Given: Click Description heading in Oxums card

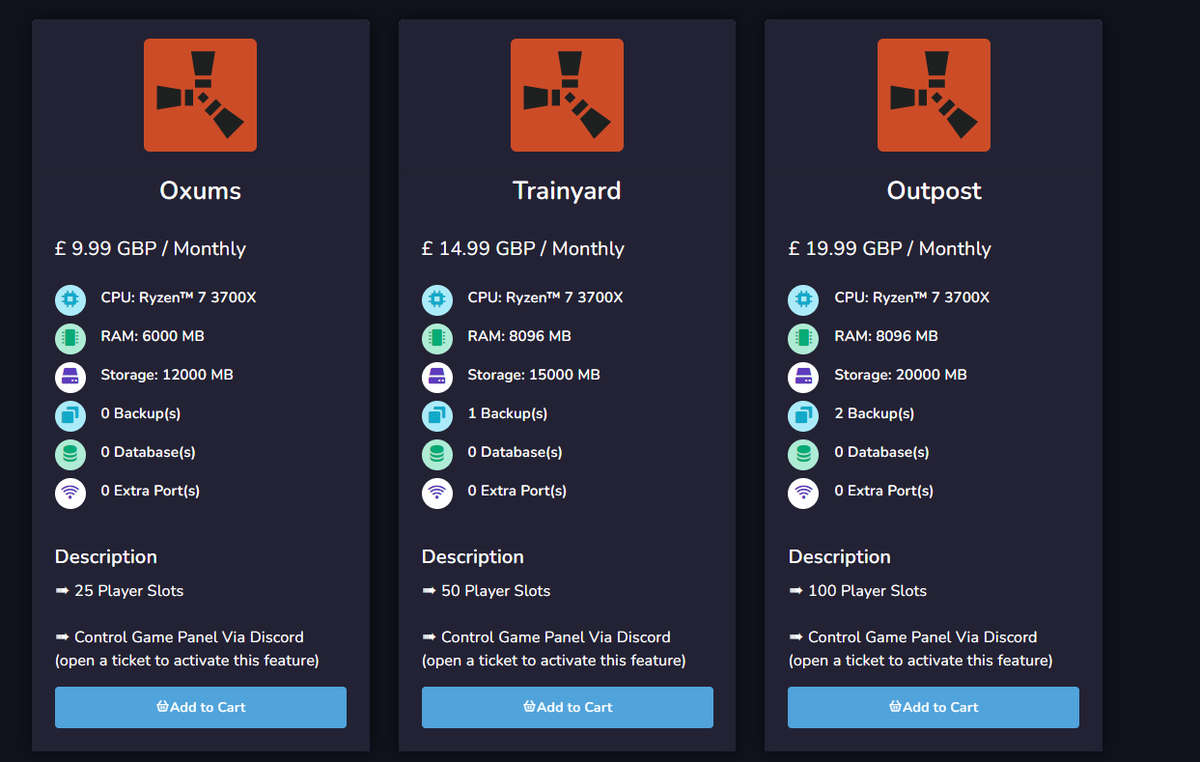Looking at the screenshot, I should pyautogui.click(x=106, y=557).
